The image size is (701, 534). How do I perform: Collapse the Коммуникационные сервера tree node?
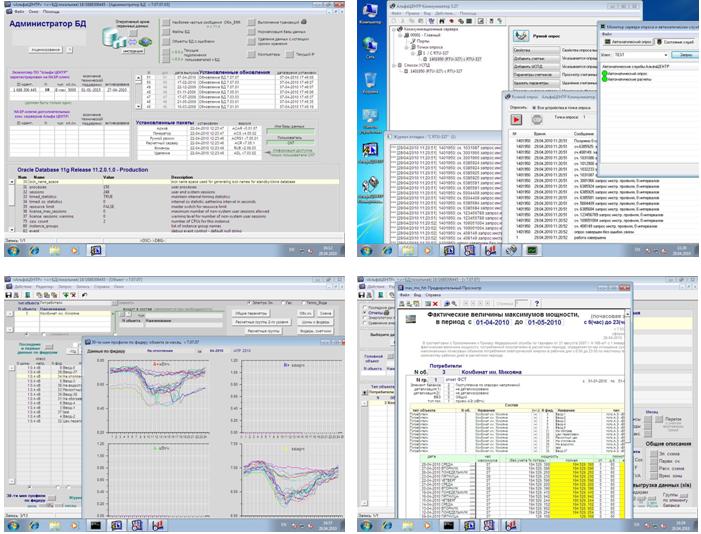point(394,29)
